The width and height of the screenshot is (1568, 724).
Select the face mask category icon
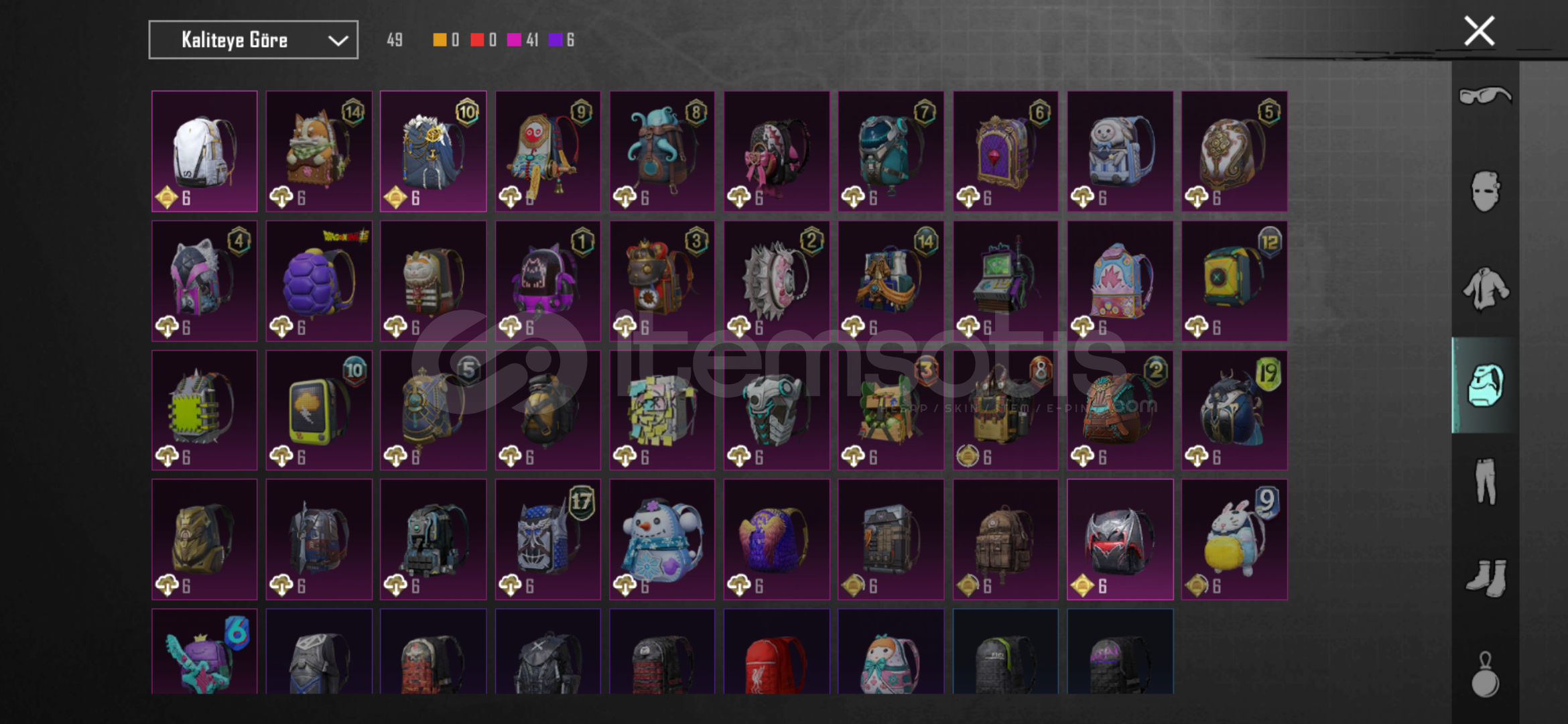pyautogui.click(x=1485, y=192)
